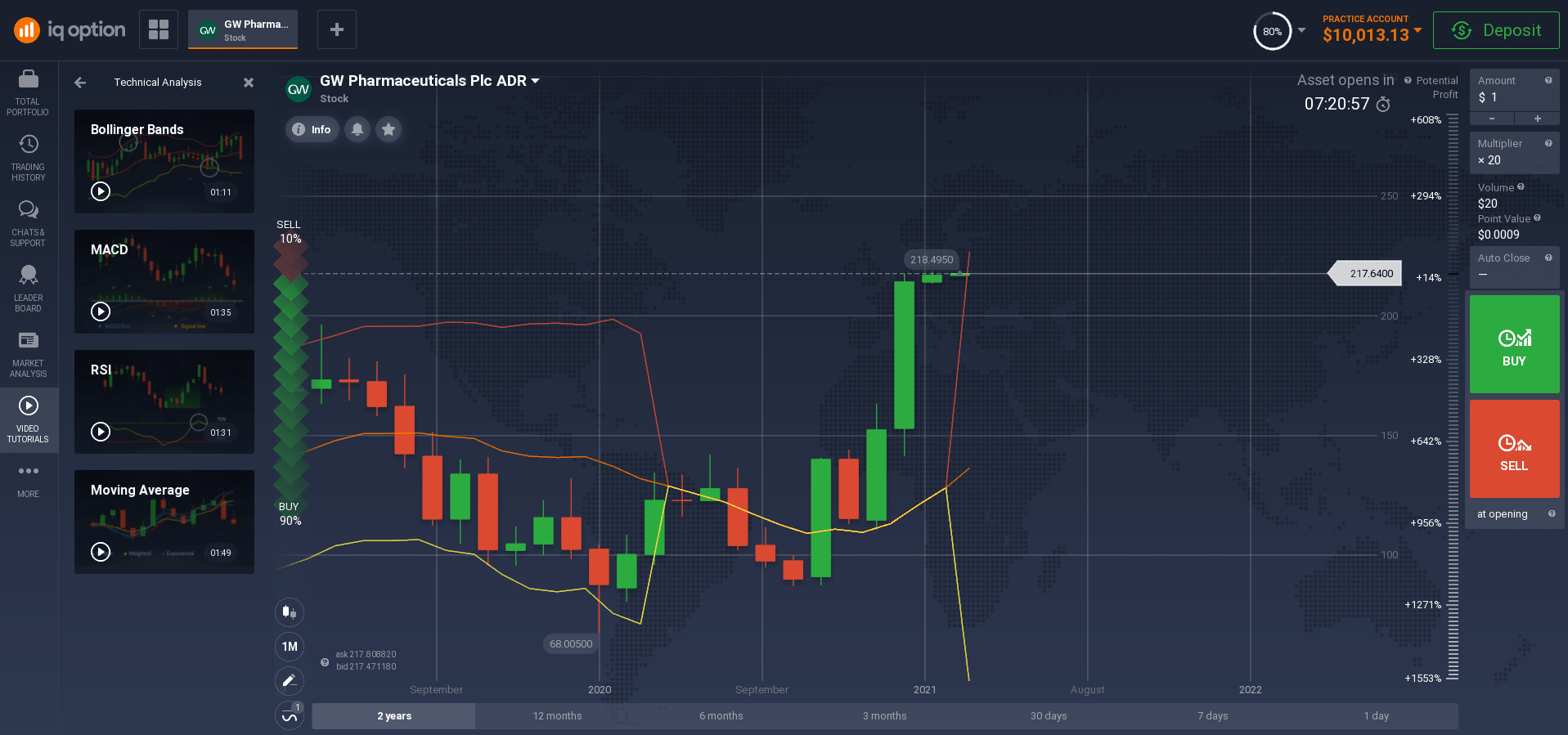
Task: Change the 1M candle interval
Action: coord(290,647)
